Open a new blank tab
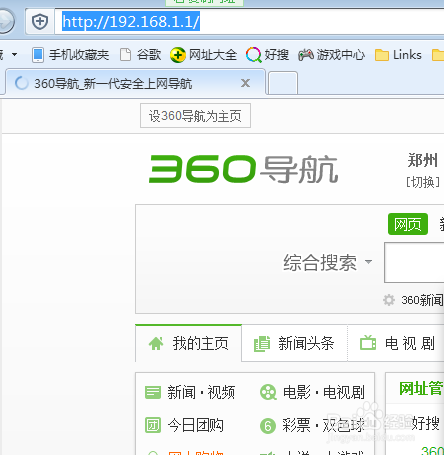Screen dimensions: 444x455 (283, 83)
